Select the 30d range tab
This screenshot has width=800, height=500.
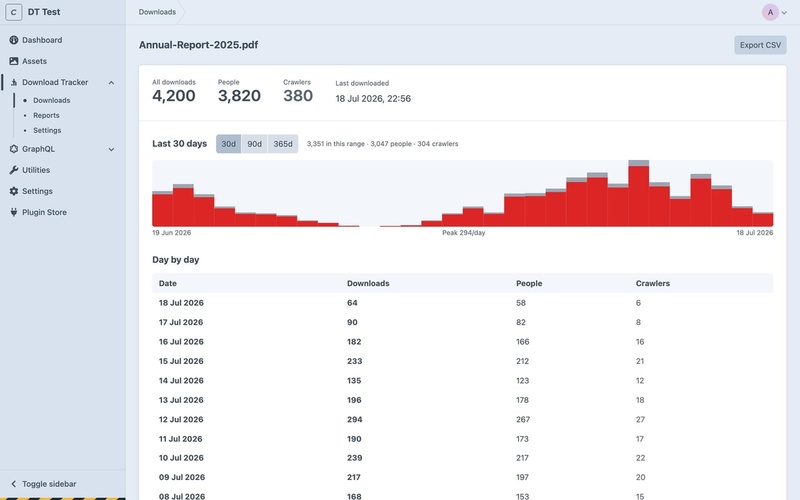(x=229, y=144)
